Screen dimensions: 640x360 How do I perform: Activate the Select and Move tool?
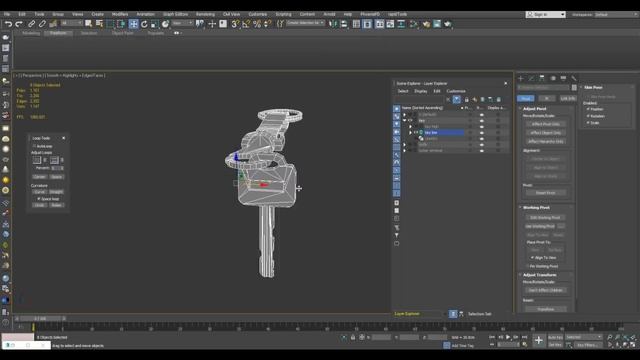click(x=133, y=24)
